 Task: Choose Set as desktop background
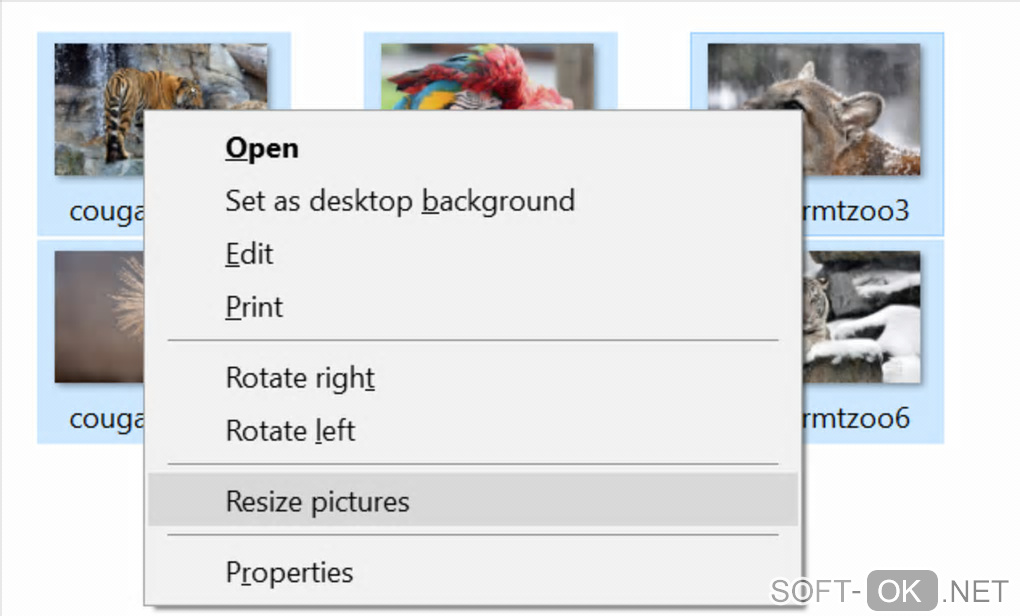click(399, 201)
